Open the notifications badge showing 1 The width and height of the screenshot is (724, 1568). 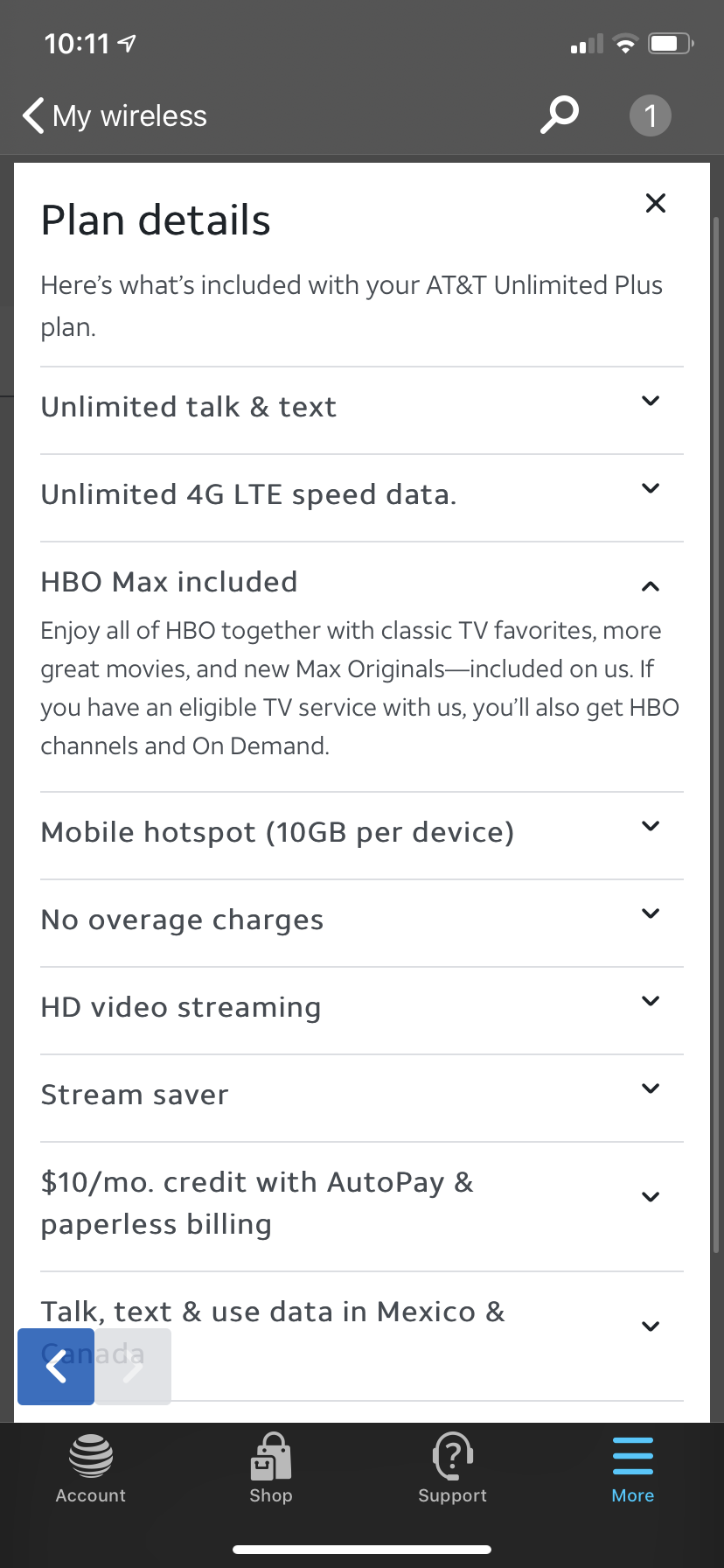point(650,115)
